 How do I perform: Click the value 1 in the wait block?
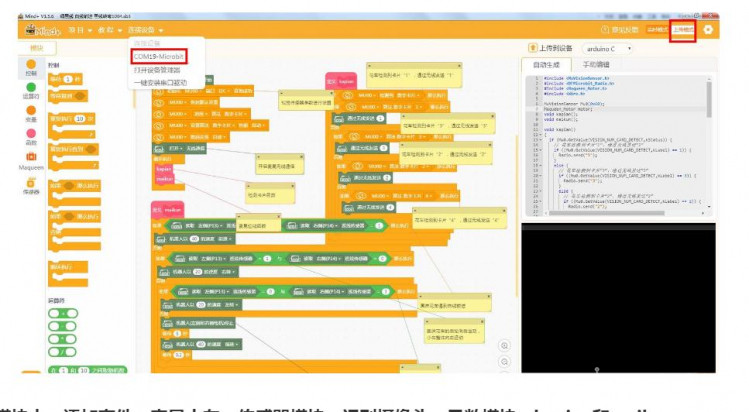pyautogui.click(x=68, y=79)
